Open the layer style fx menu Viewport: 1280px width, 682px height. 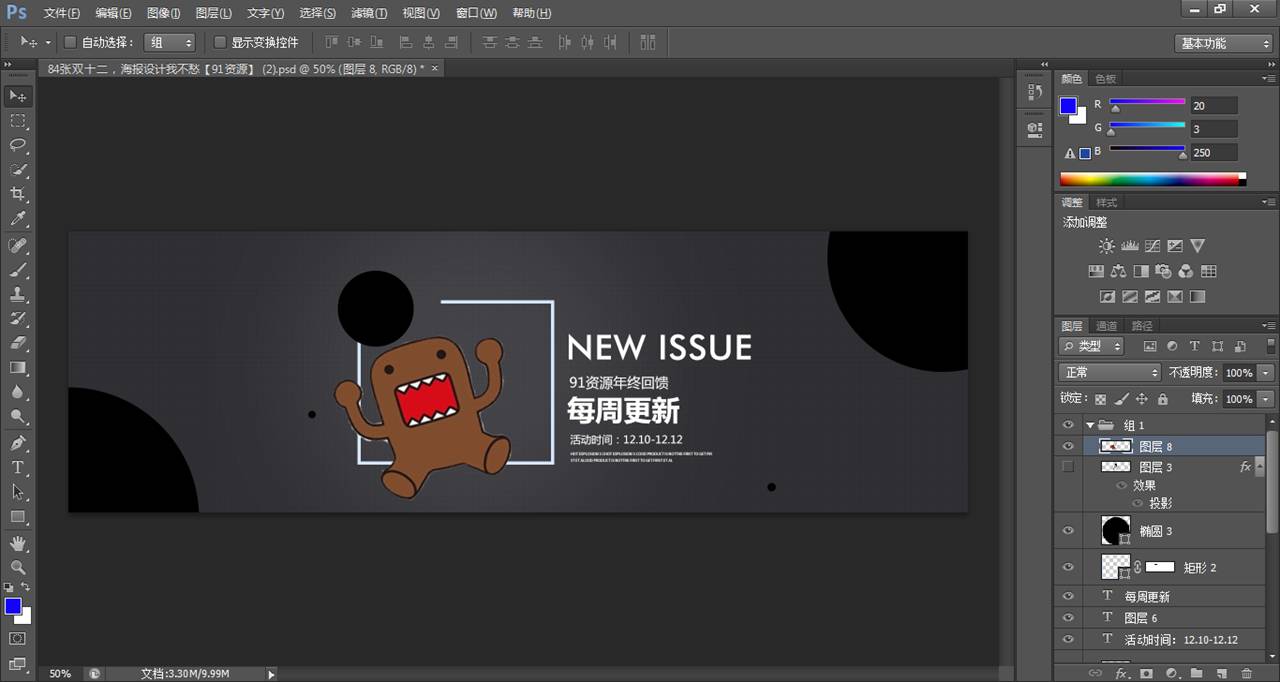pyautogui.click(x=1122, y=674)
